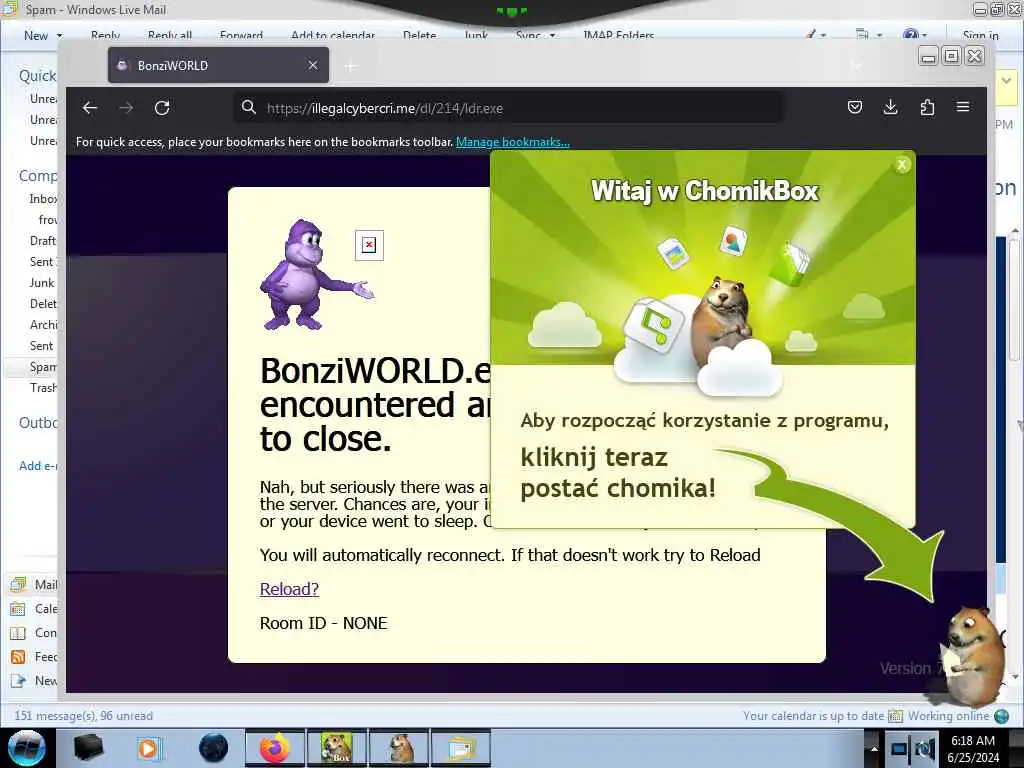Click the address bar URL field
The image size is (1024, 768).
pyautogui.click(x=509, y=108)
